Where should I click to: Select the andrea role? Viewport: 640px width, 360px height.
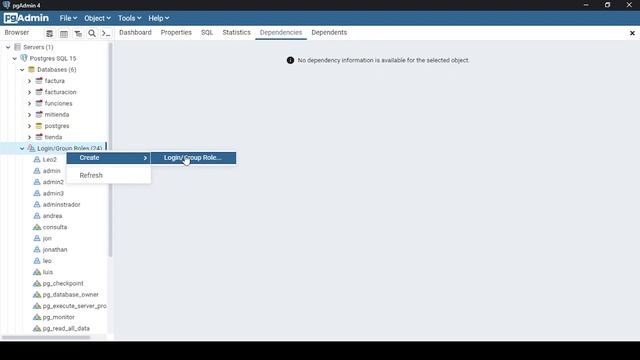point(52,216)
